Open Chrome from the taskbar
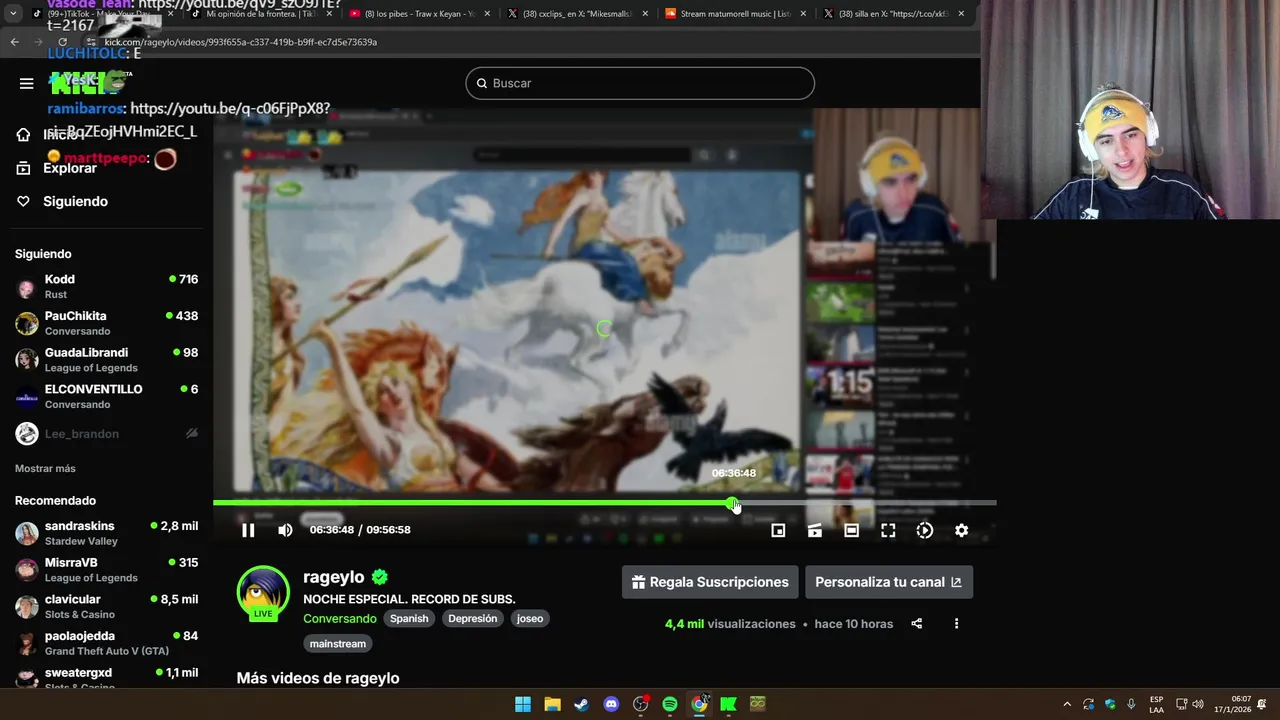 coord(699,704)
